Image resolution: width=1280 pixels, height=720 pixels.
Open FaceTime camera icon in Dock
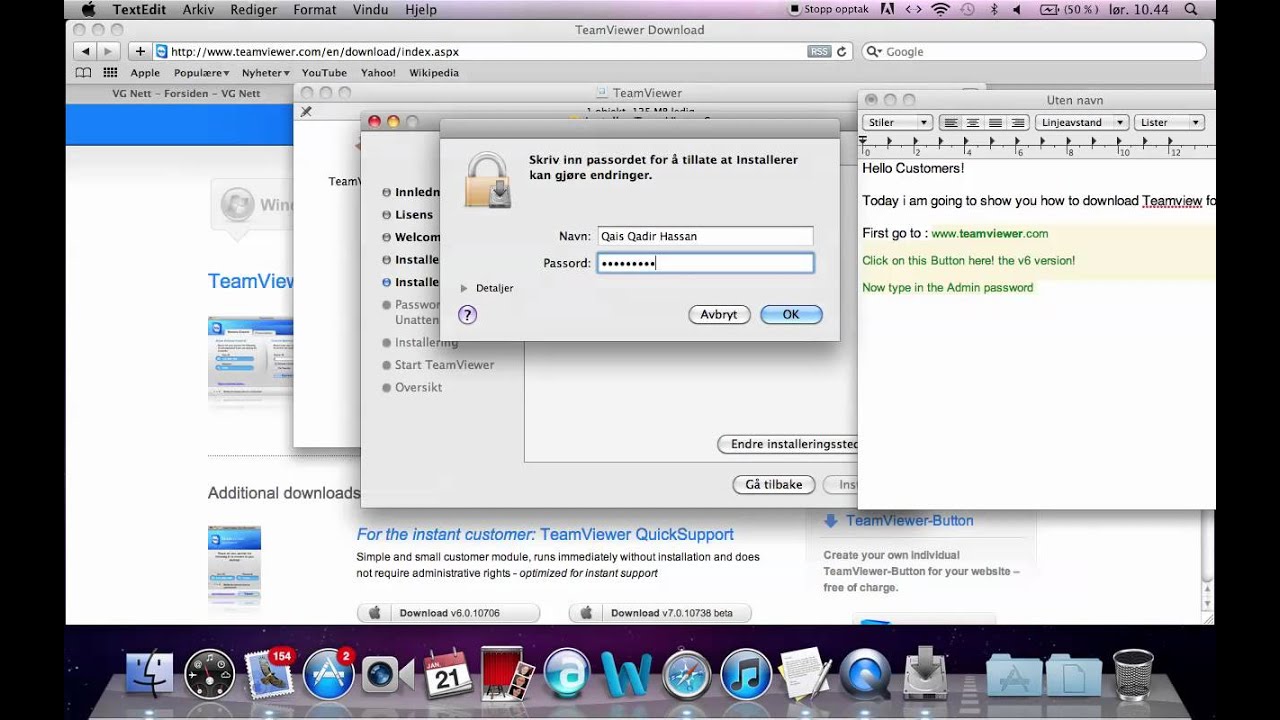pyautogui.click(x=388, y=675)
